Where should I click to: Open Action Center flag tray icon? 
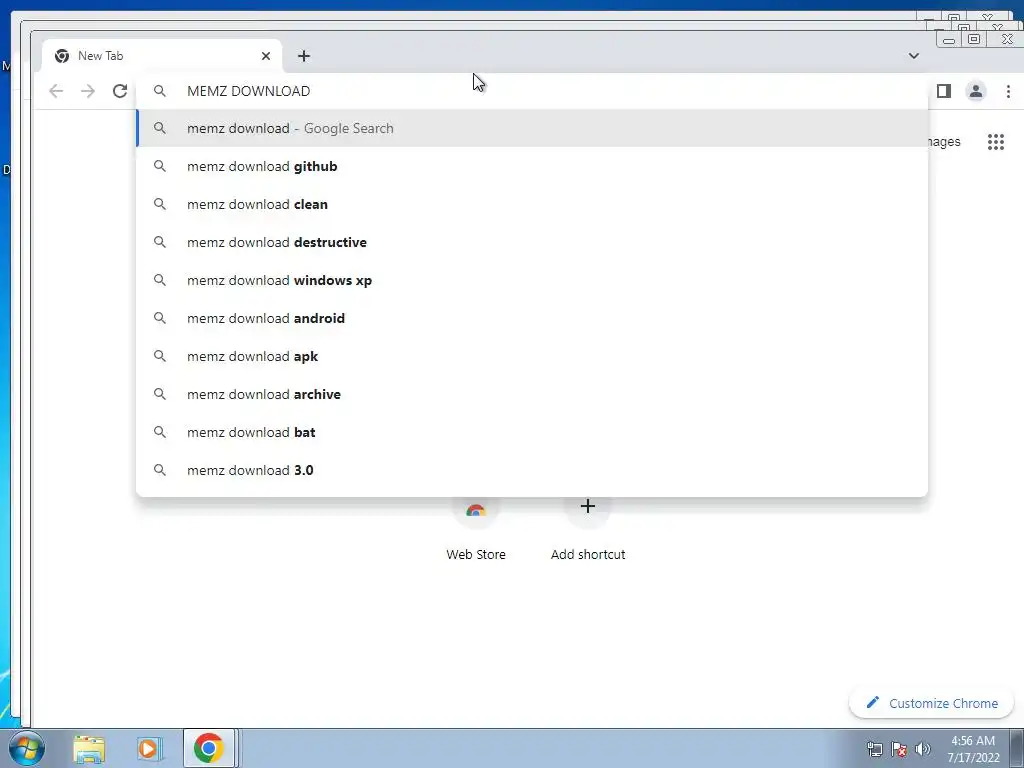899,749
